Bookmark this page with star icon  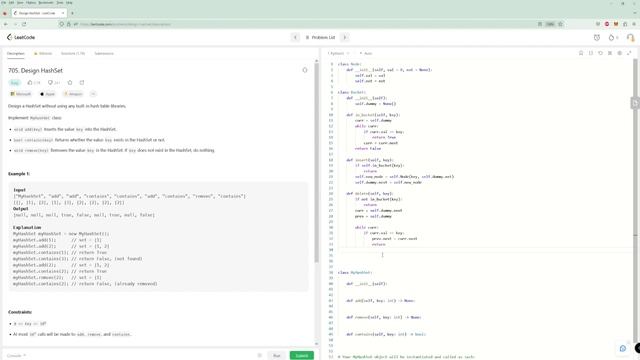pos(560,24)
